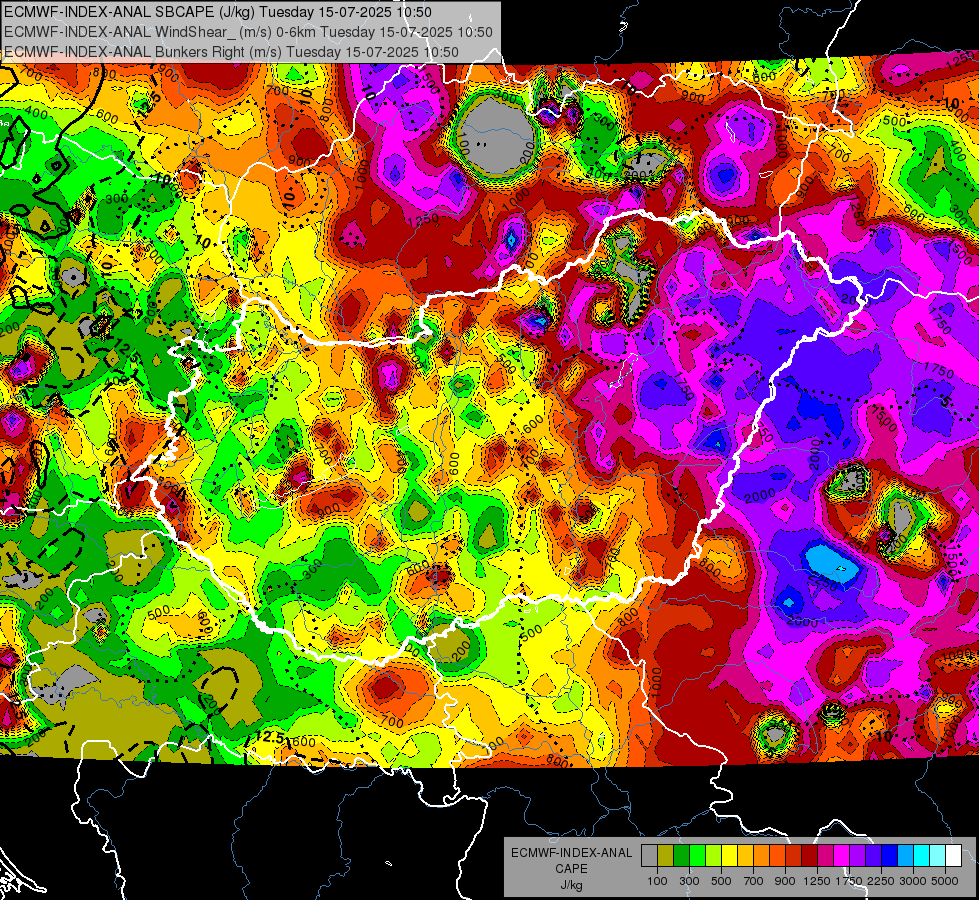Pick the dark green legend swatch

pyautogui.click(x=681, y=856)
